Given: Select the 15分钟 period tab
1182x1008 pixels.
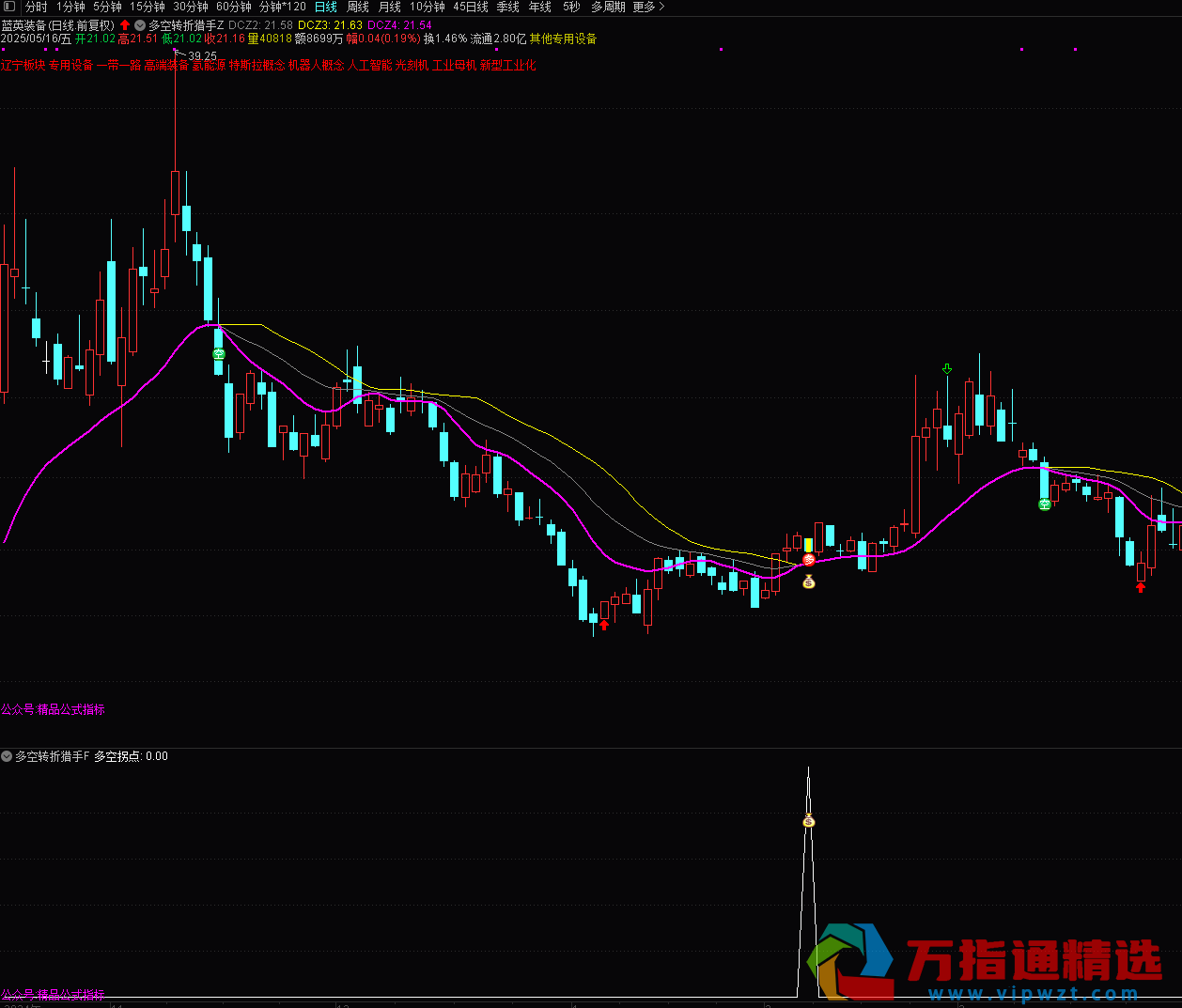Looking at the screenshot, I should click(x=148, y=7).
